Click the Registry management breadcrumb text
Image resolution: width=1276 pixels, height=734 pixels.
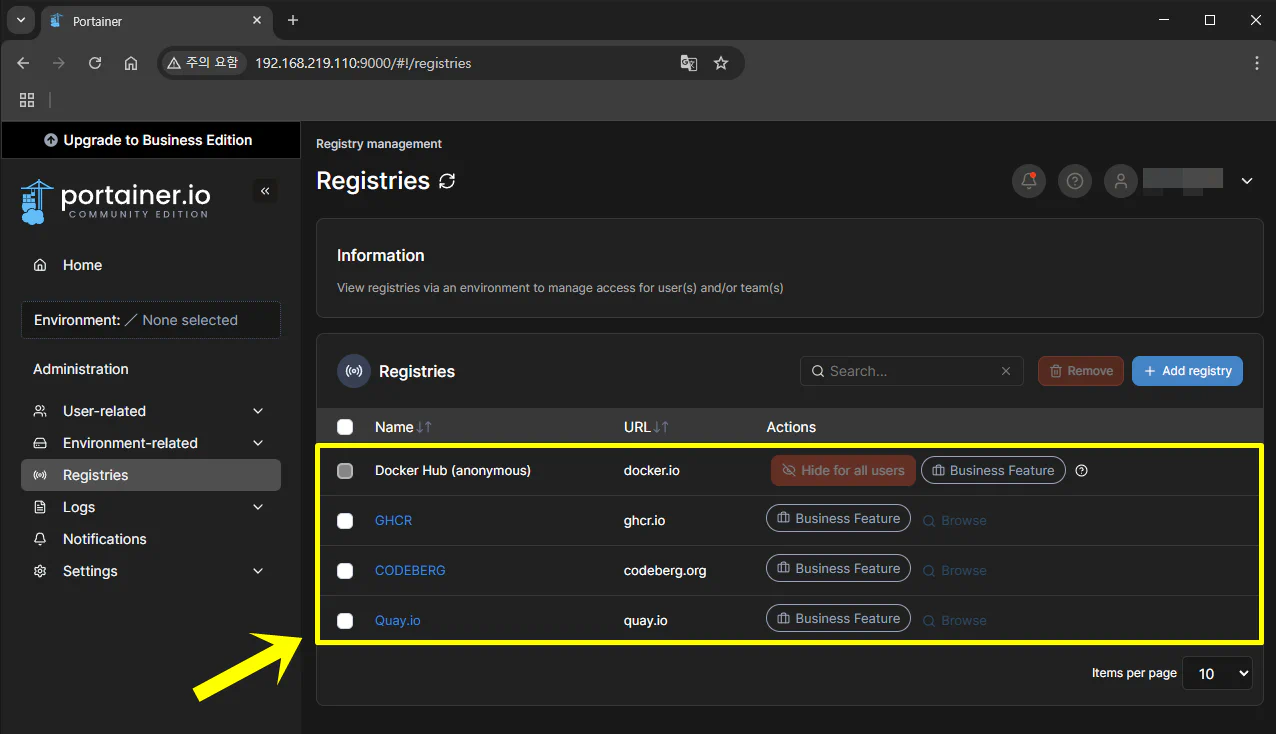379,144
